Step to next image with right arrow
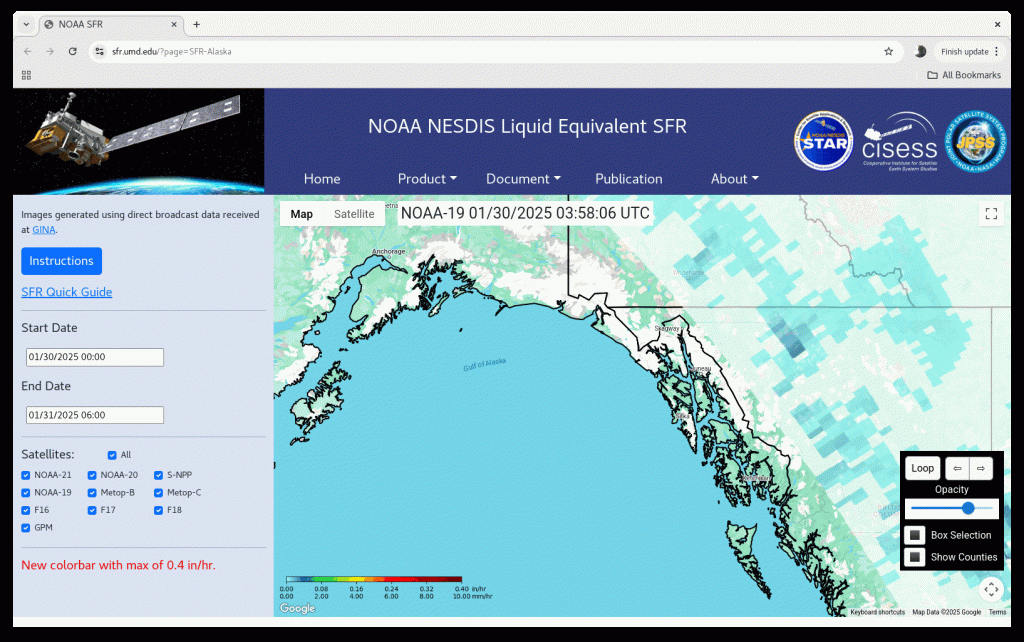 981,468
